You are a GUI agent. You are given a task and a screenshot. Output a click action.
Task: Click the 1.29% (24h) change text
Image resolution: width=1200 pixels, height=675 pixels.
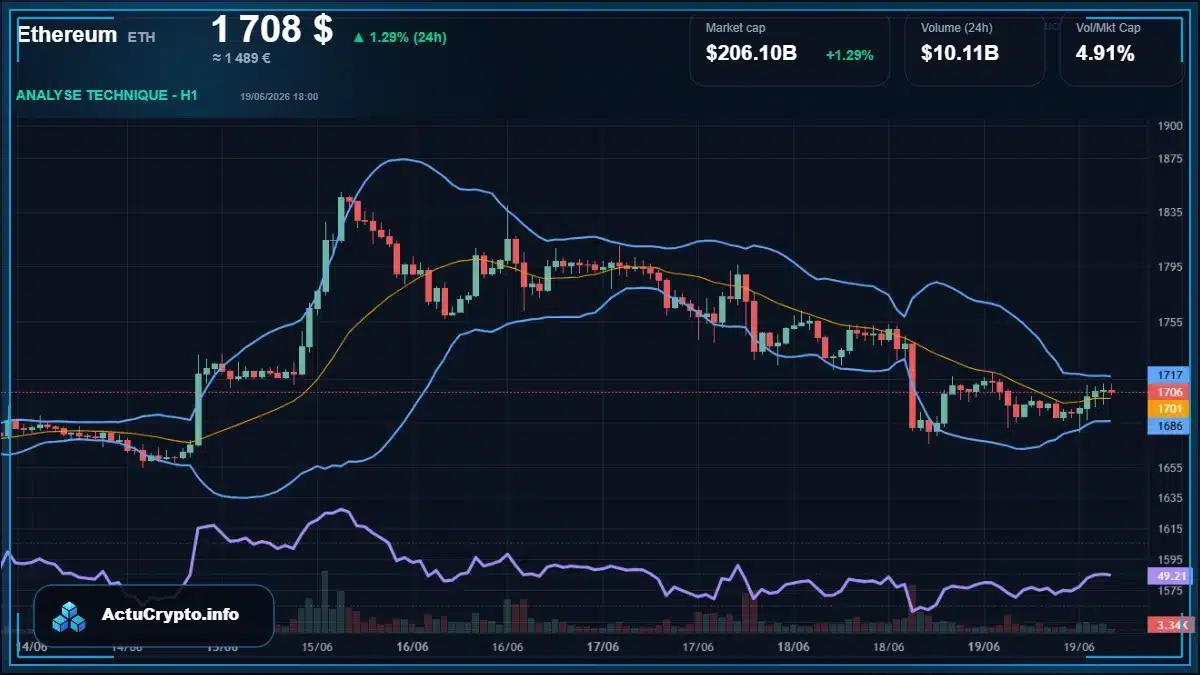coord(408,37)
